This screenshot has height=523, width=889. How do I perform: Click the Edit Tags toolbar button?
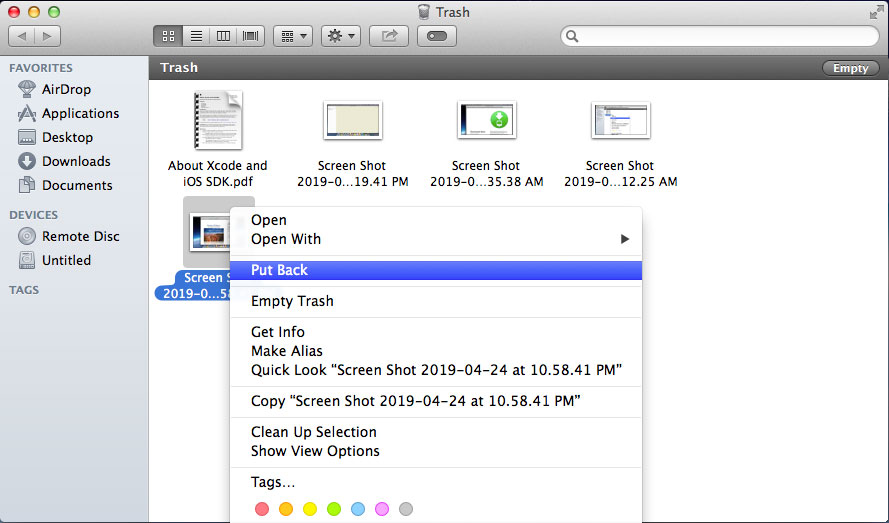437,36
